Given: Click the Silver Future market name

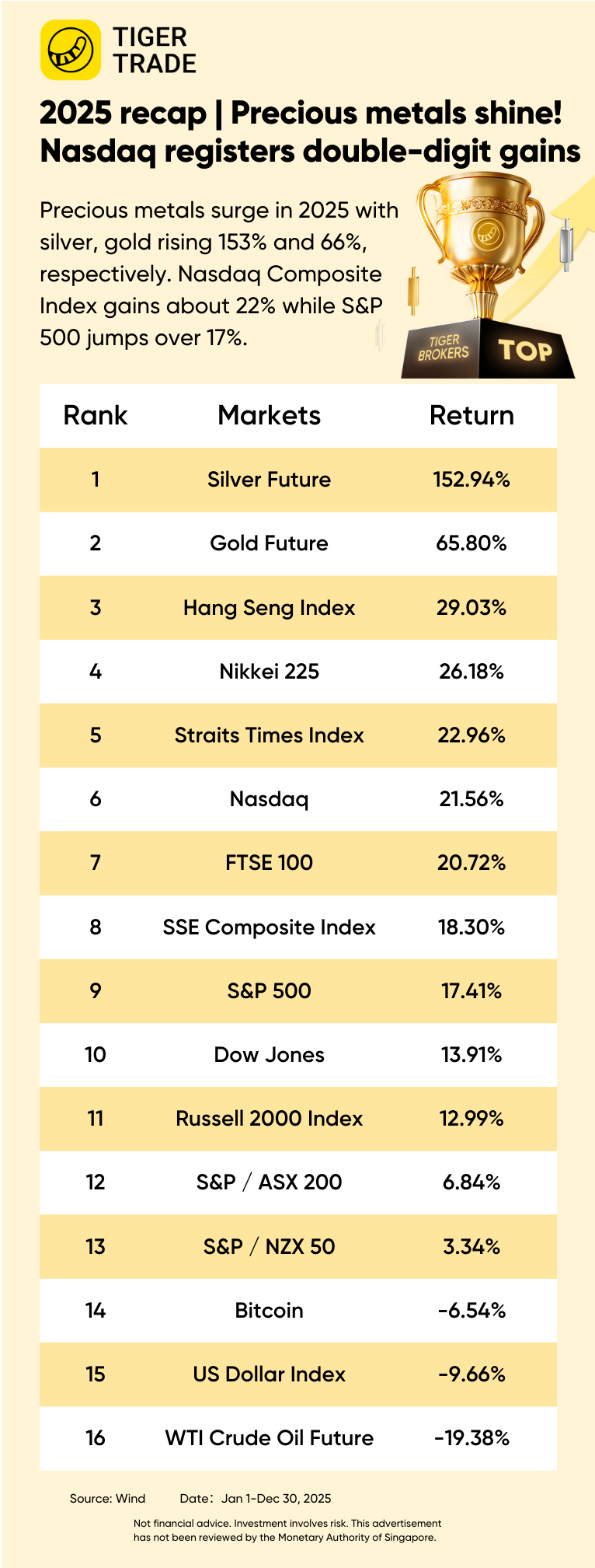Looking at the screenshot, I should (x=269, y=480).
